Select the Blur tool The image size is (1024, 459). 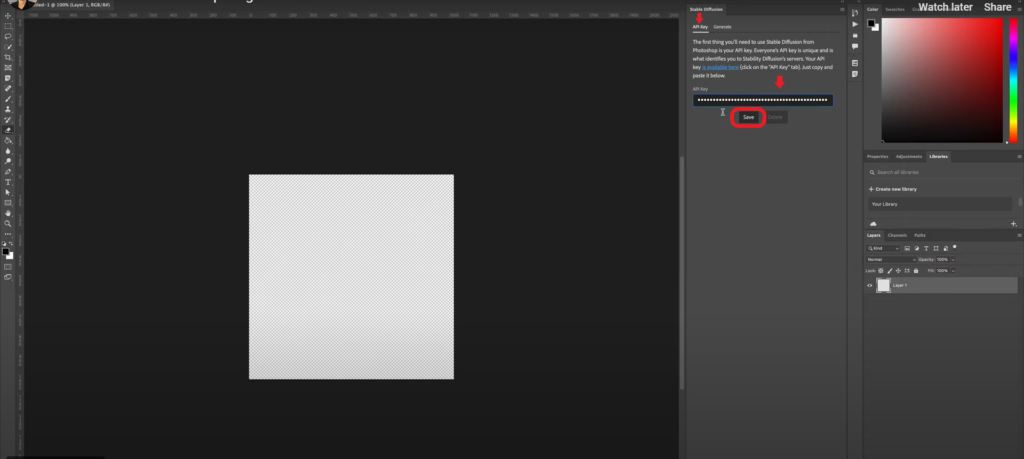point(8,151)
